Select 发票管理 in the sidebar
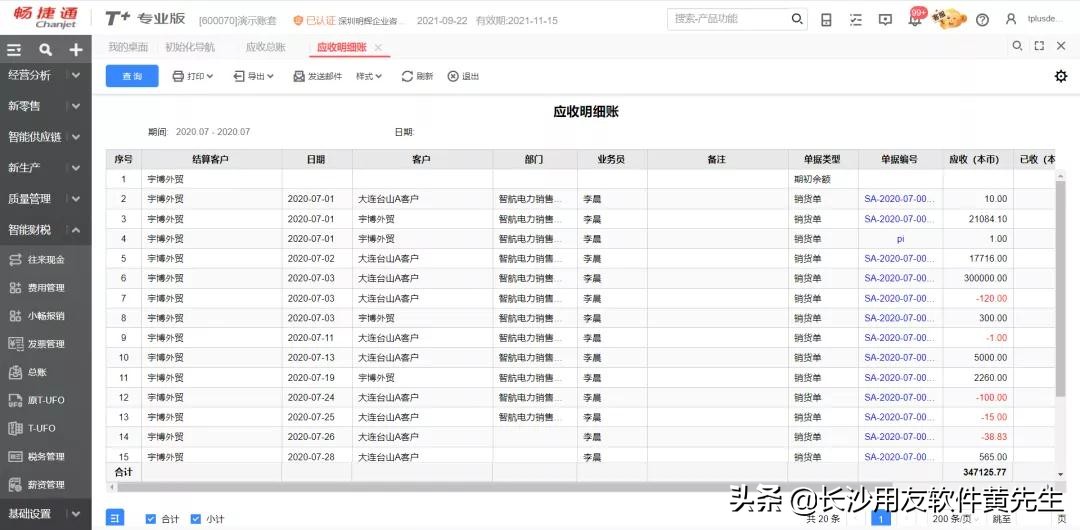Image resolution: width=1080 pixels, height=530 pixels. [x=45, y=344]
